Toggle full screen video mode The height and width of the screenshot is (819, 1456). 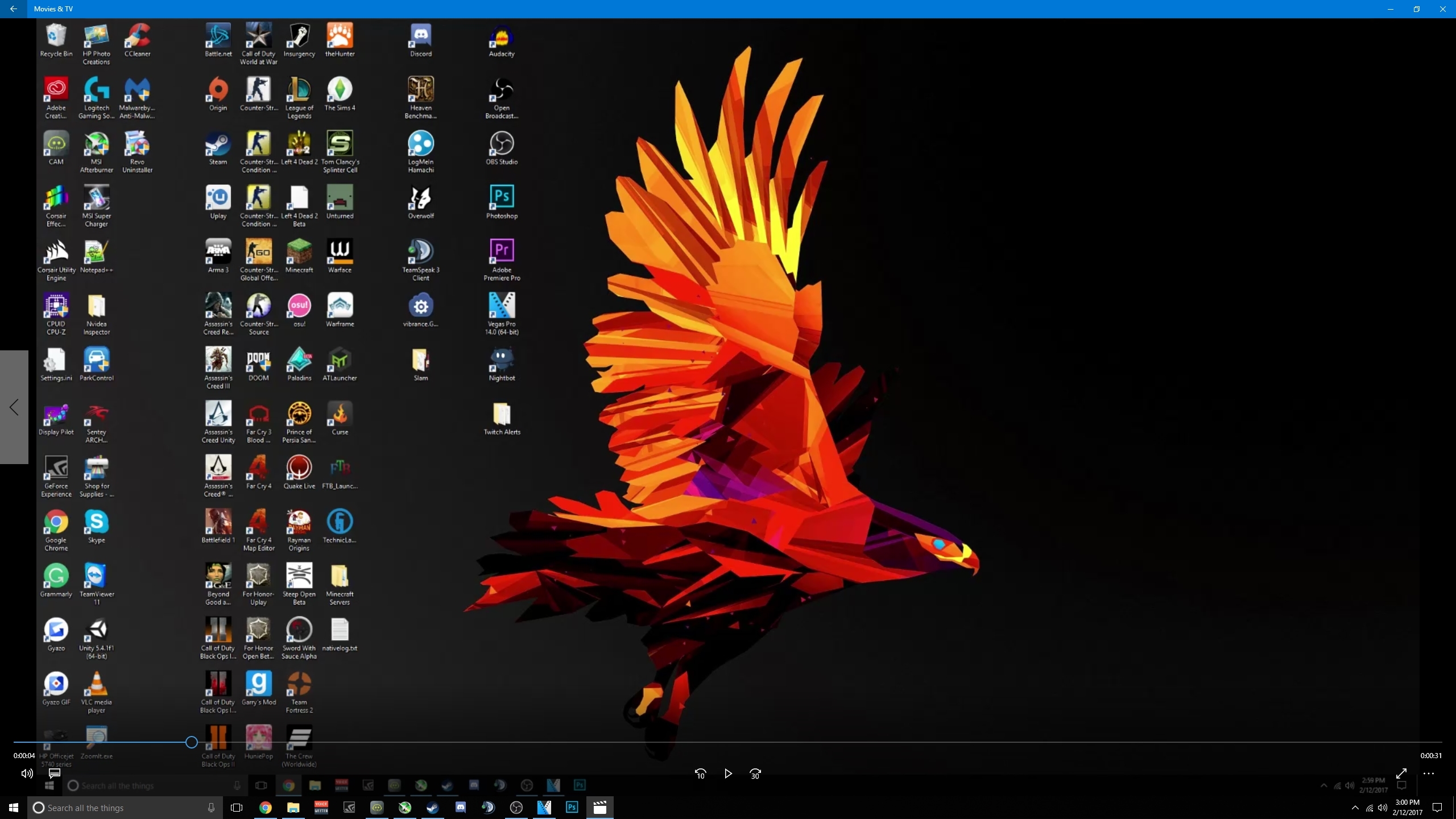pos(1401,773)
